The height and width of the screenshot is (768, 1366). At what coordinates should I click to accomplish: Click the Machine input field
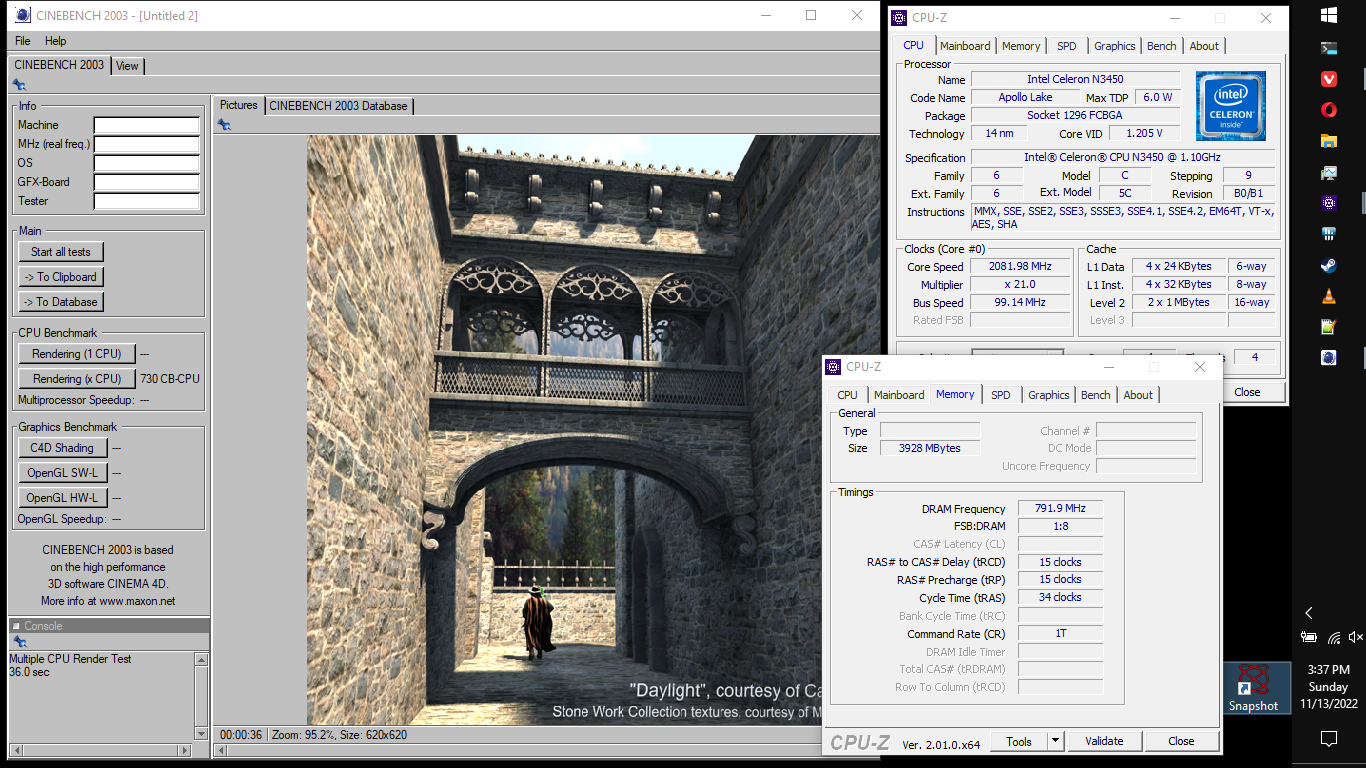coord(147,125)
